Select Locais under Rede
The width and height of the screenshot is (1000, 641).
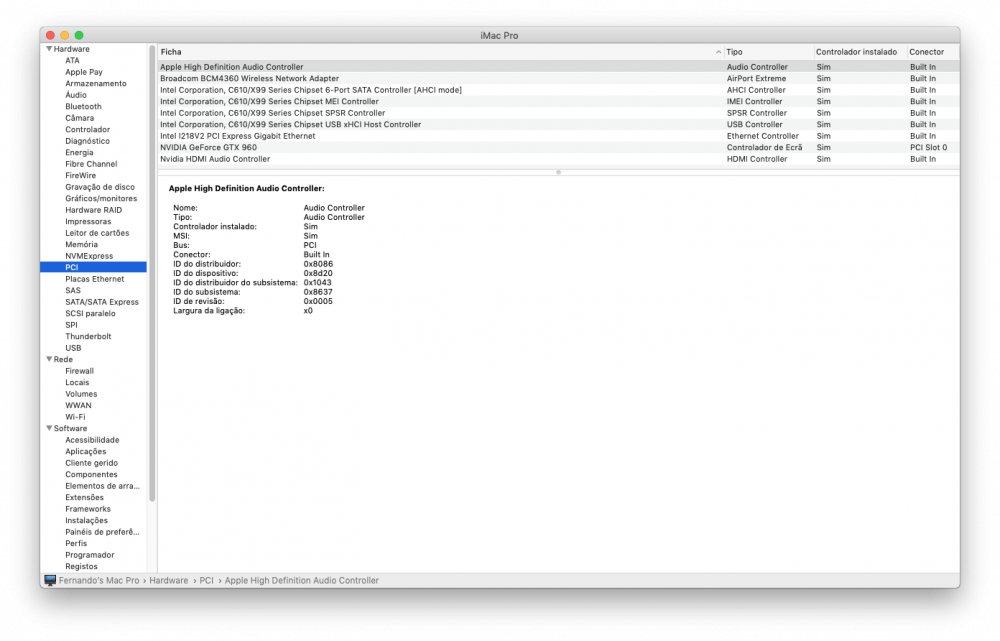point(77,382)
